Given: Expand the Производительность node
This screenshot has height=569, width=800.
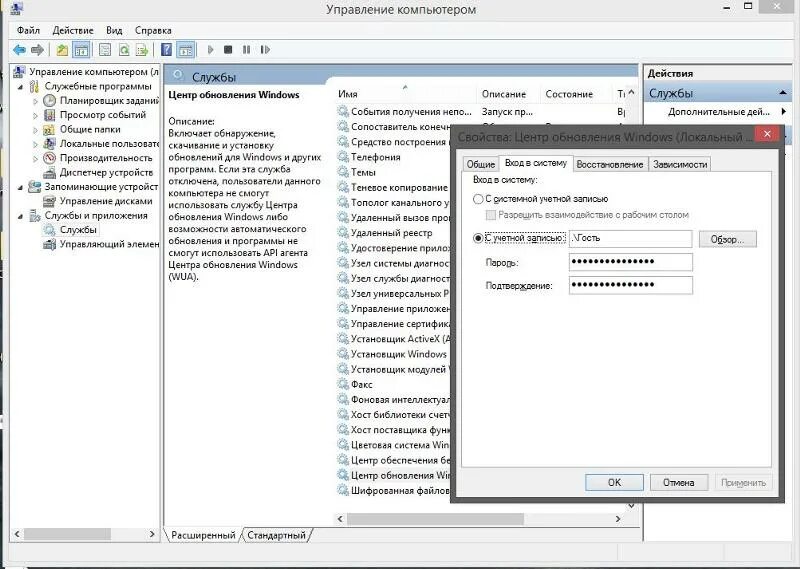Looking at the screenshot, I should 35,158.
